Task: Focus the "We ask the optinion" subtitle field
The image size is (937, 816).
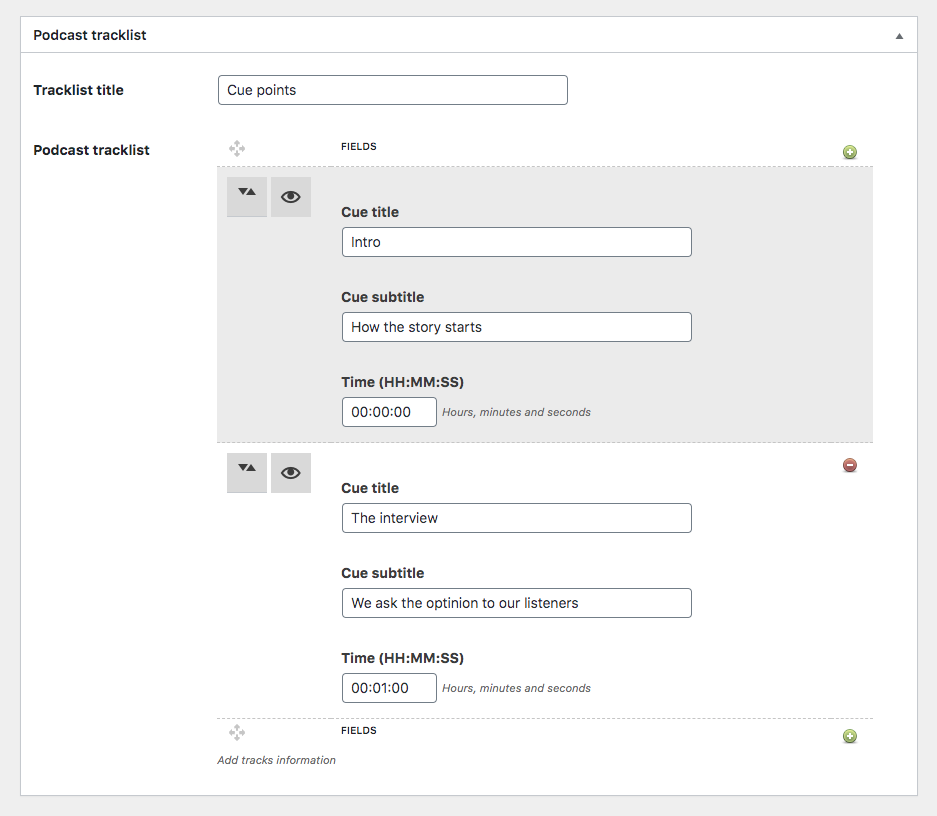Action: tap(517, 603)
